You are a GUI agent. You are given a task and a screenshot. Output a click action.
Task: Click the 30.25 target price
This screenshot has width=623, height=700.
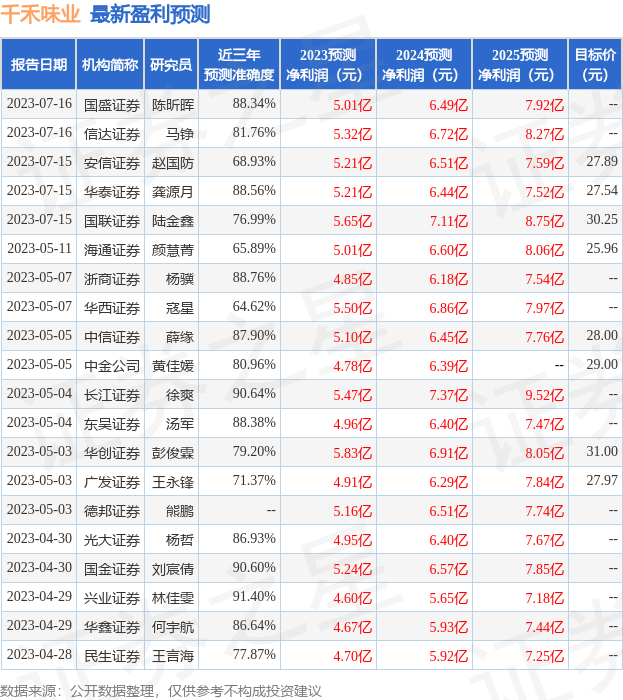point(602,220)
